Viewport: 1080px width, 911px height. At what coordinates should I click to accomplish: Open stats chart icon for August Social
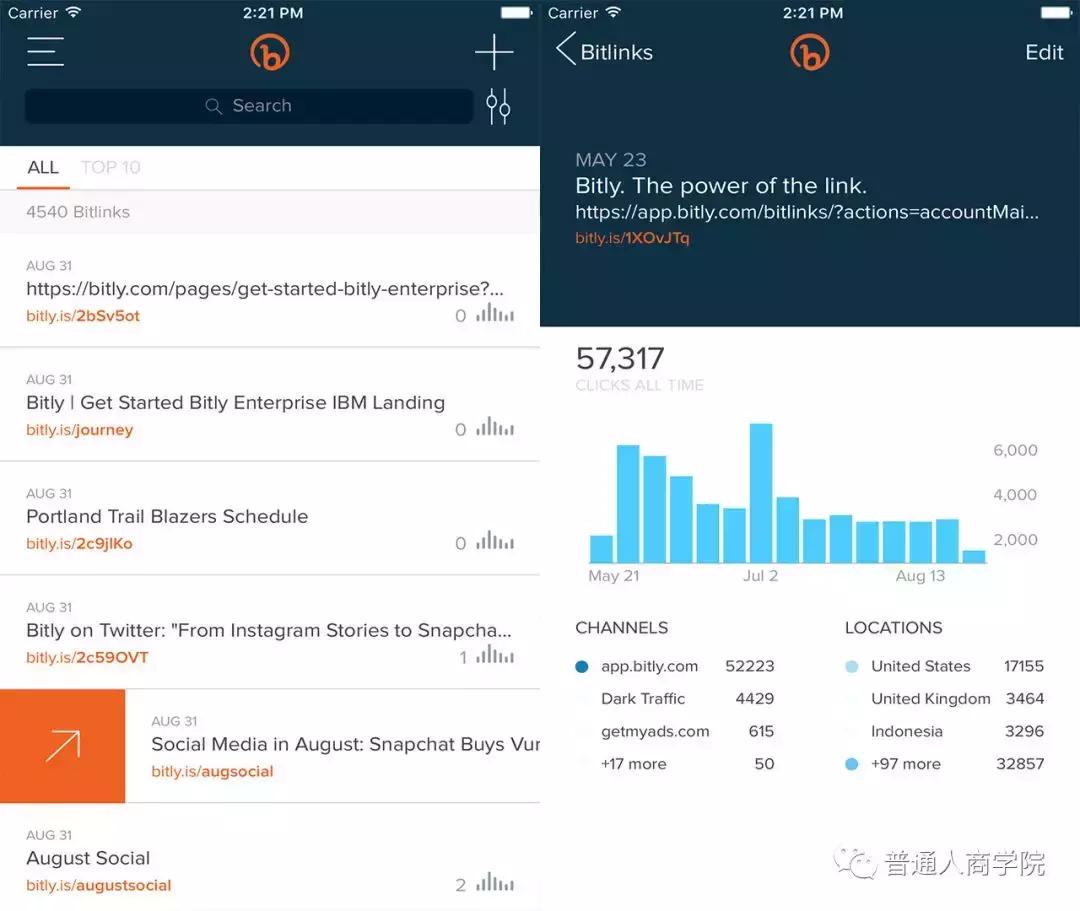[x=495, y=882]
